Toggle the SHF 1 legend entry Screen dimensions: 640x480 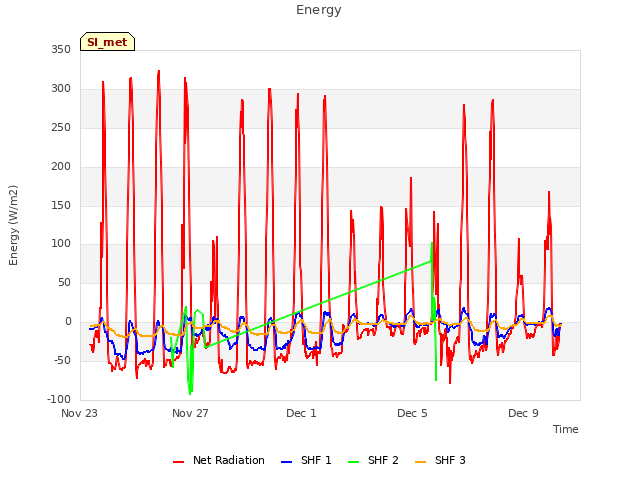tap(306, 460)
